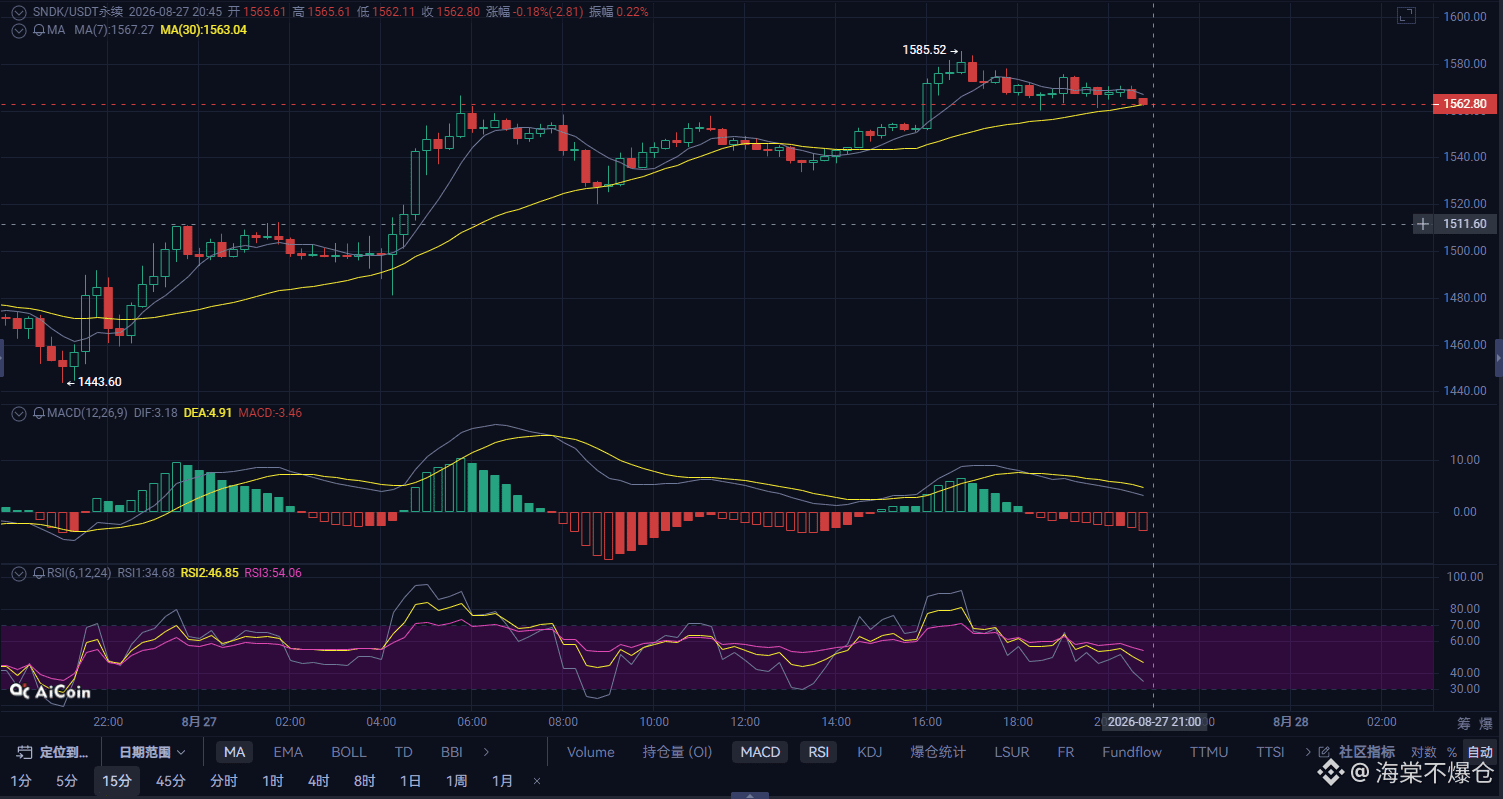Click the DEA:4.91 value
Screen dimensions: 1503x799
coord(208,412)
